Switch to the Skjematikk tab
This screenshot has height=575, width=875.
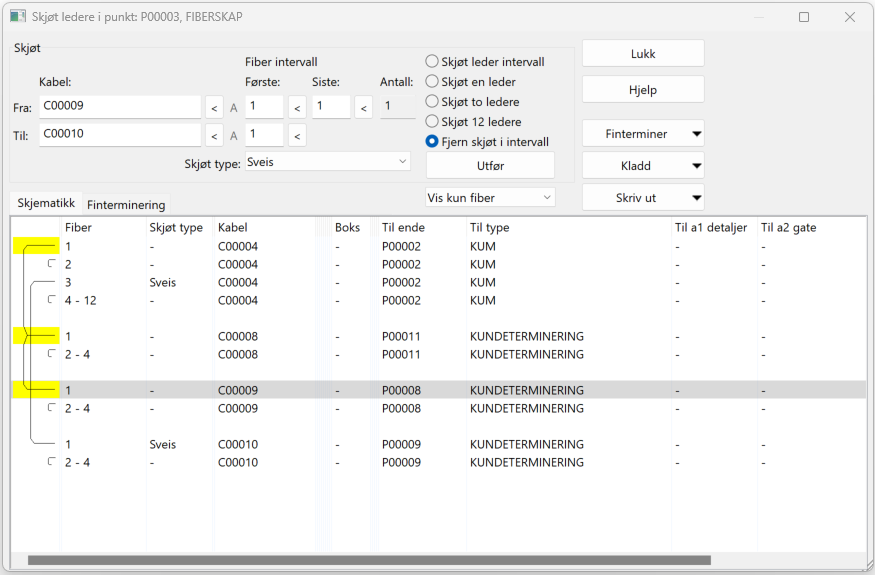pyautogui.click(x=46, y=203)
